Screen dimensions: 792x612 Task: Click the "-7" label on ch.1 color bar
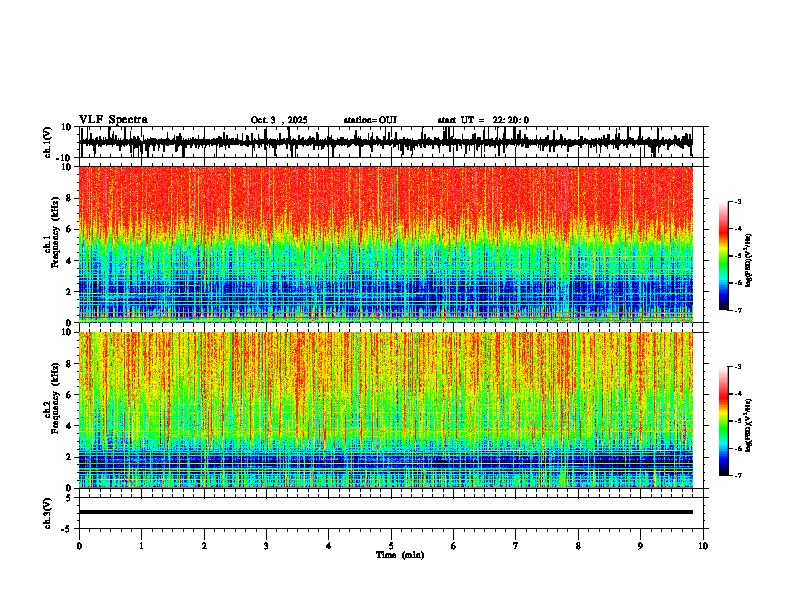(x=737, y=310)
